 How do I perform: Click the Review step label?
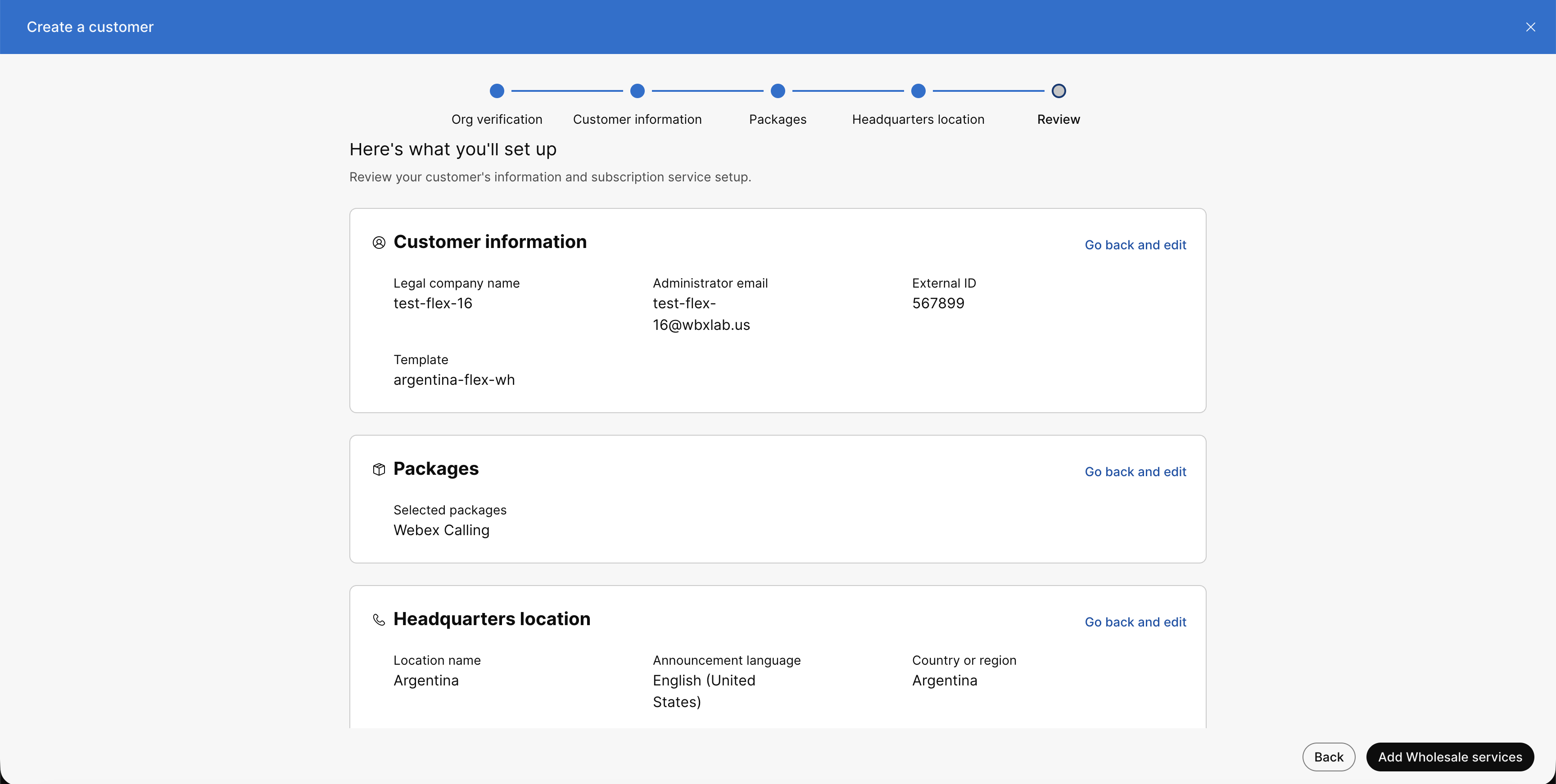click(x=1058, y=119)
